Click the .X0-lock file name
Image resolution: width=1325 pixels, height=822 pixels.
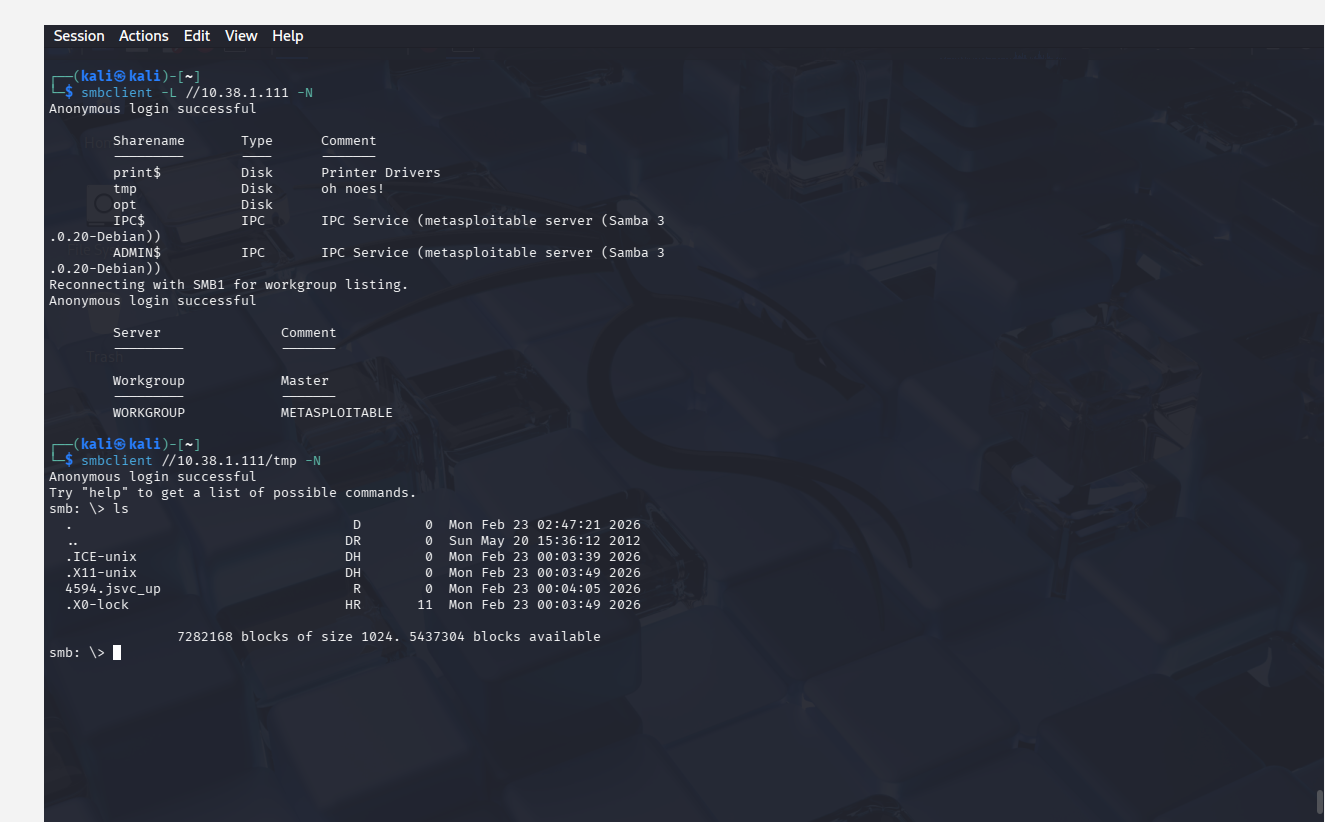point(97,605)
